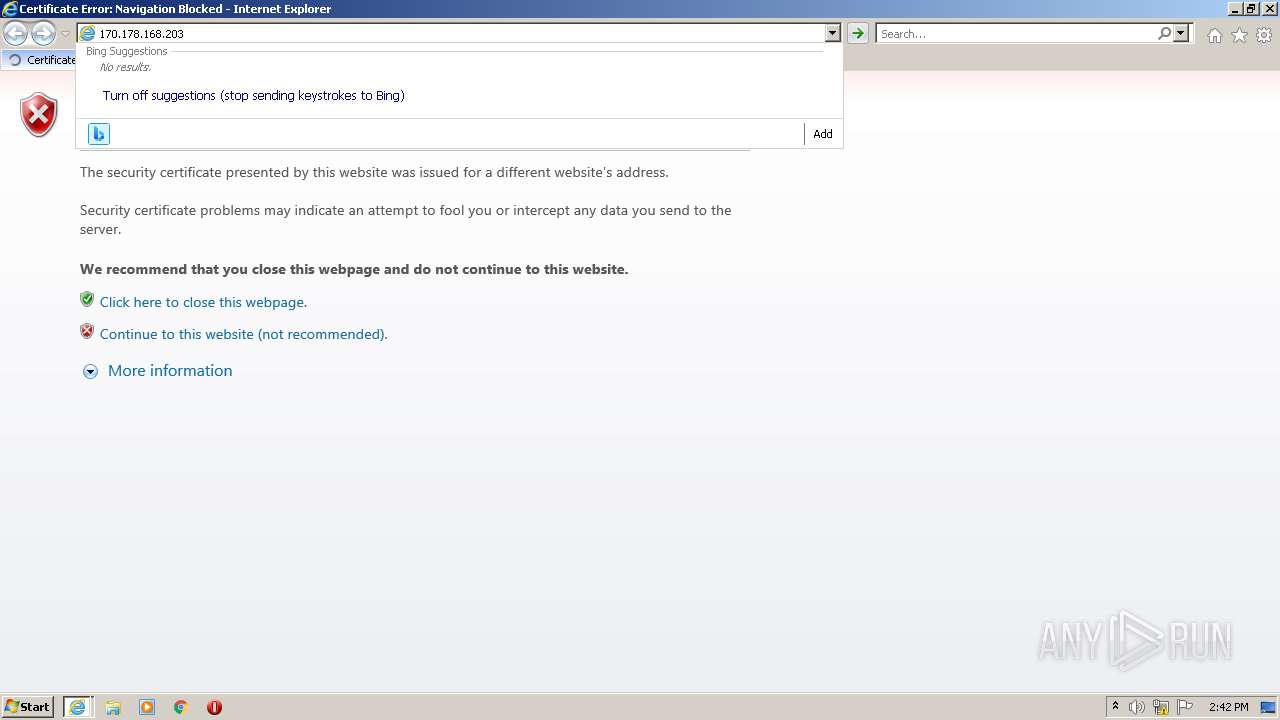Screen dimensions: 1280x720
Task: Open the Tools gear icon
Action: (1264, 35)
